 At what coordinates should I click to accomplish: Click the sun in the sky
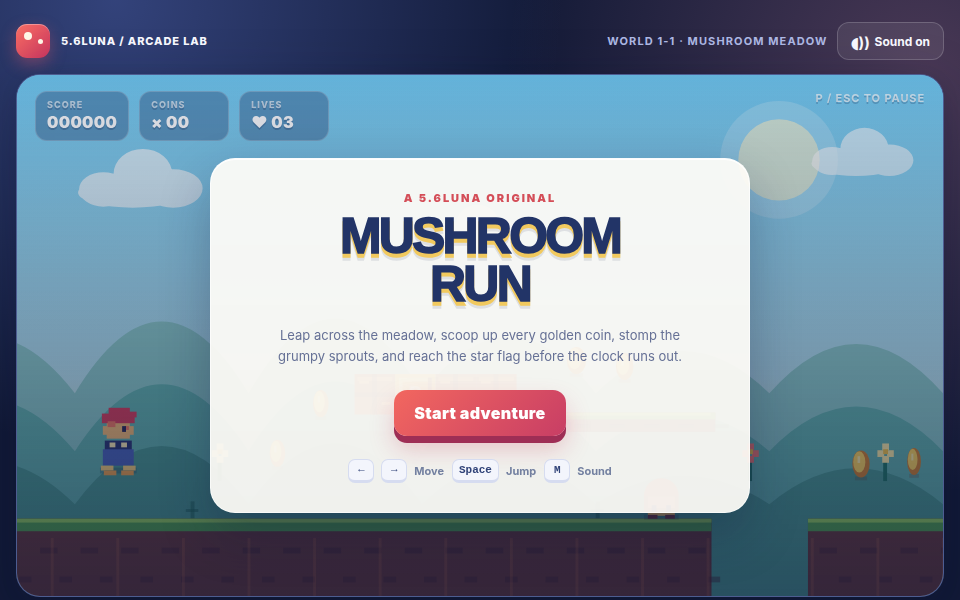coord(778,160)
